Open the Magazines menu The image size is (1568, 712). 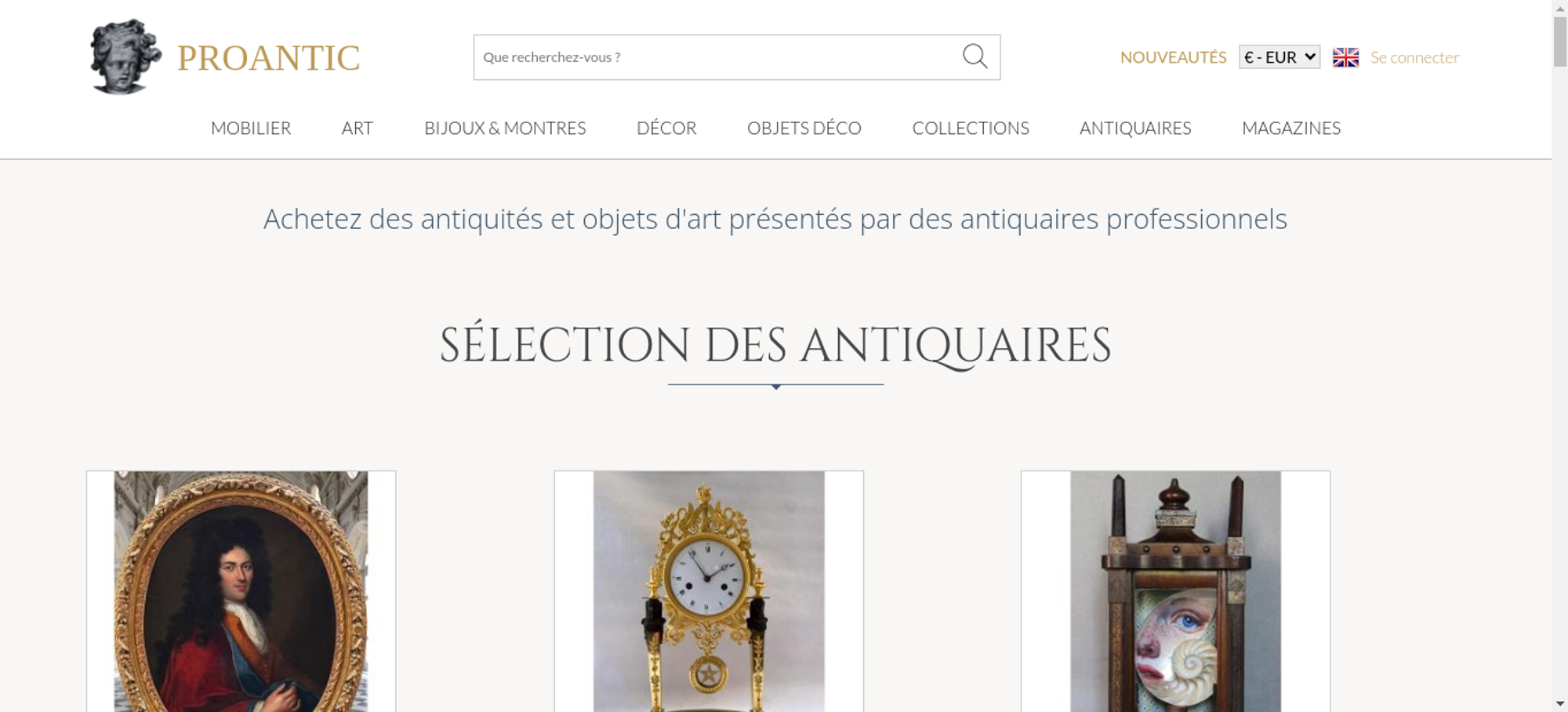click(x=1291, y=128)
